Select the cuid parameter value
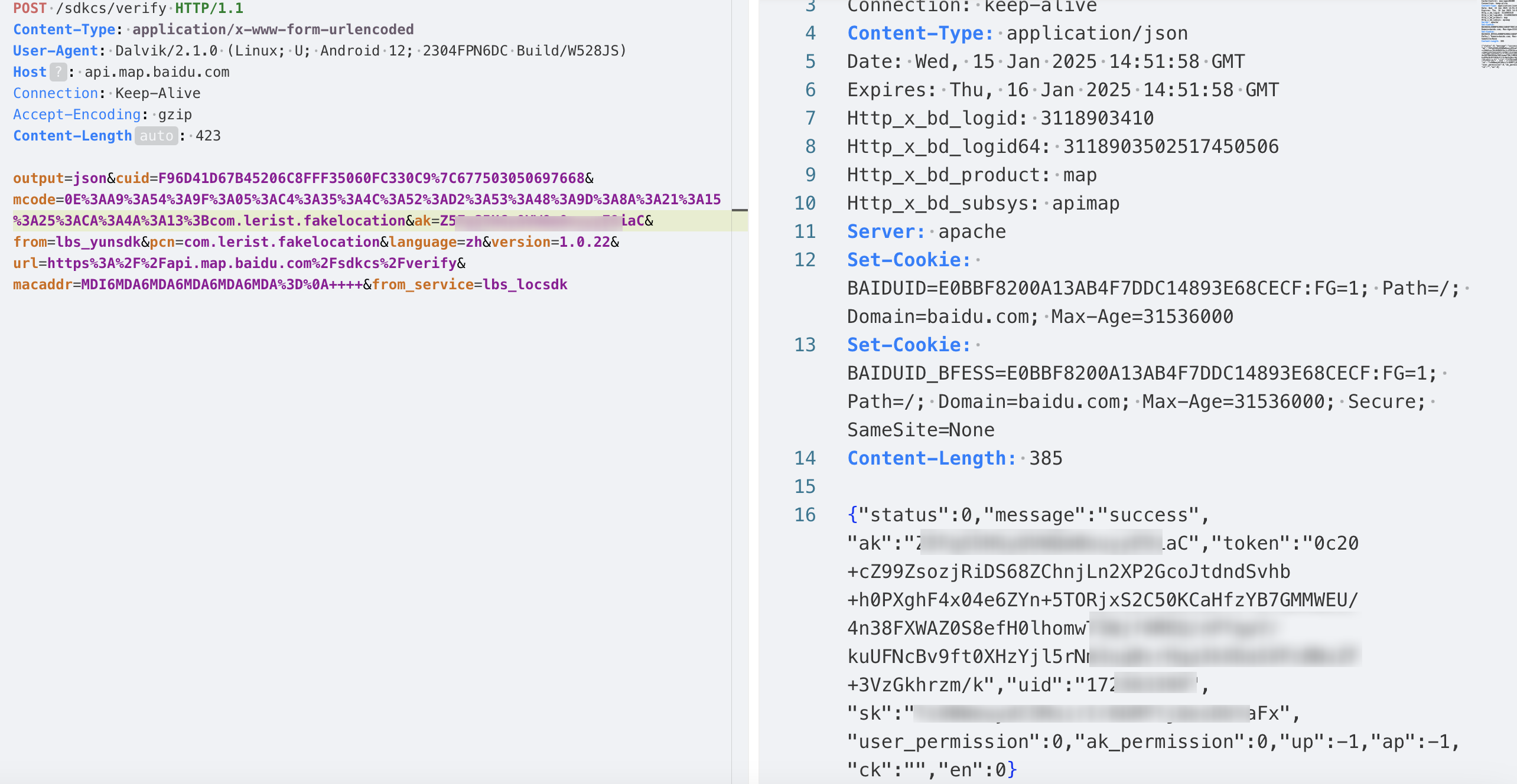This screenshot has height=784, width=1517. (371, 178)
